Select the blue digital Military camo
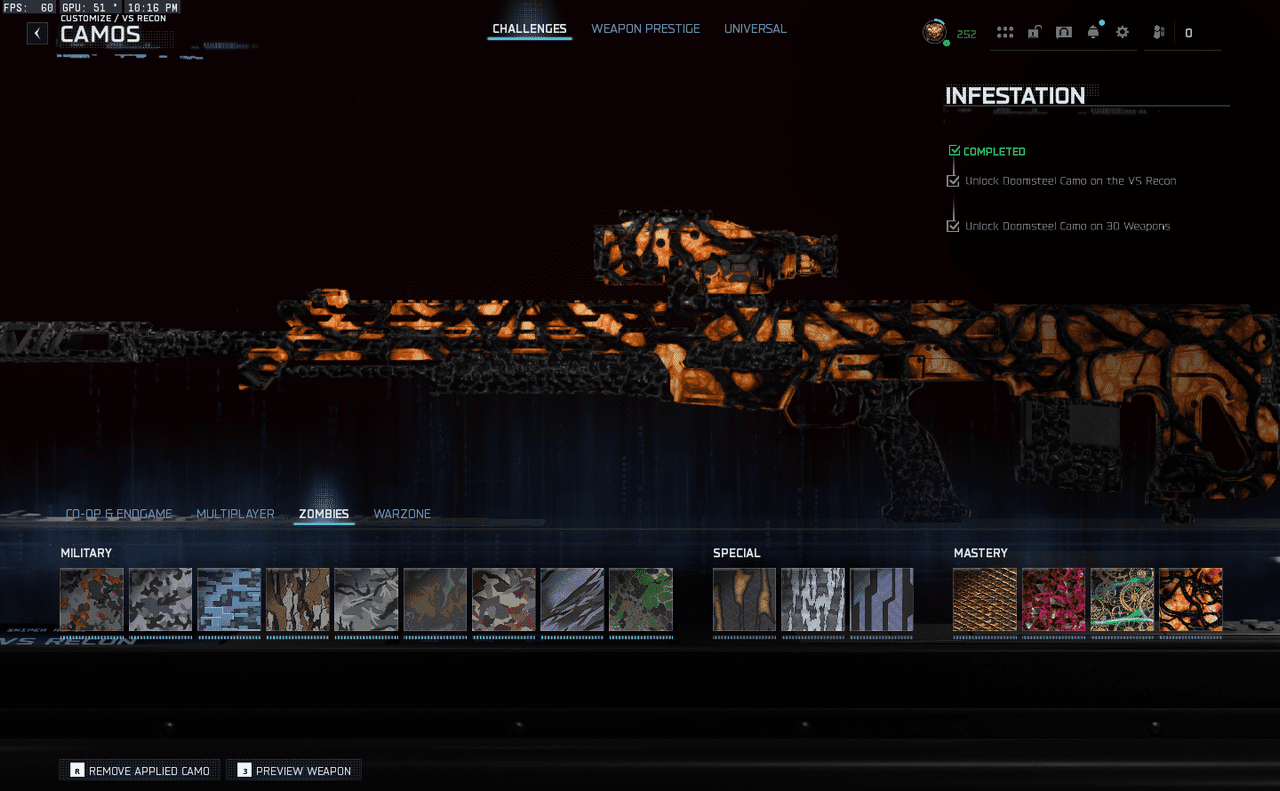Image resolution: width=1280 pixels, height=791 pixels. tap(229, 600)
